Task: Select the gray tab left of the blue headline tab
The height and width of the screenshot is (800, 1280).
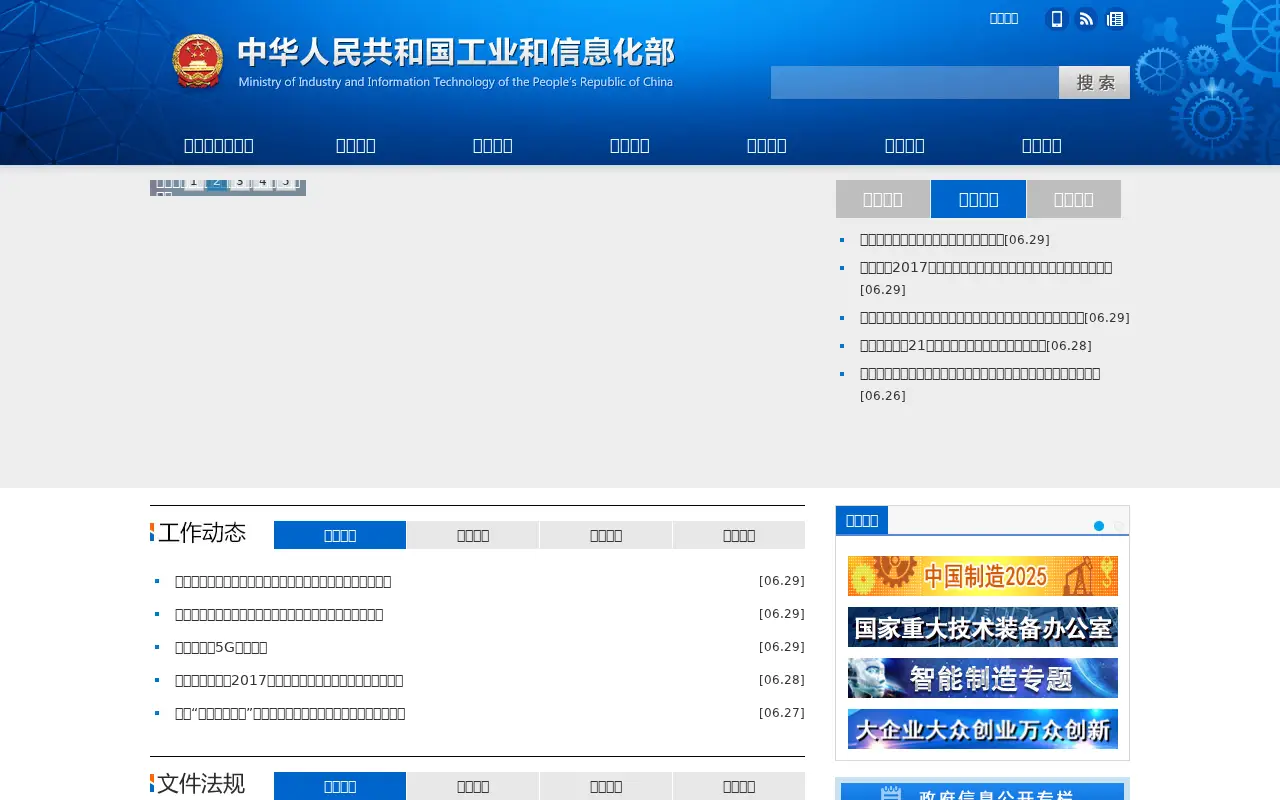Action: [x=883, y=199]
